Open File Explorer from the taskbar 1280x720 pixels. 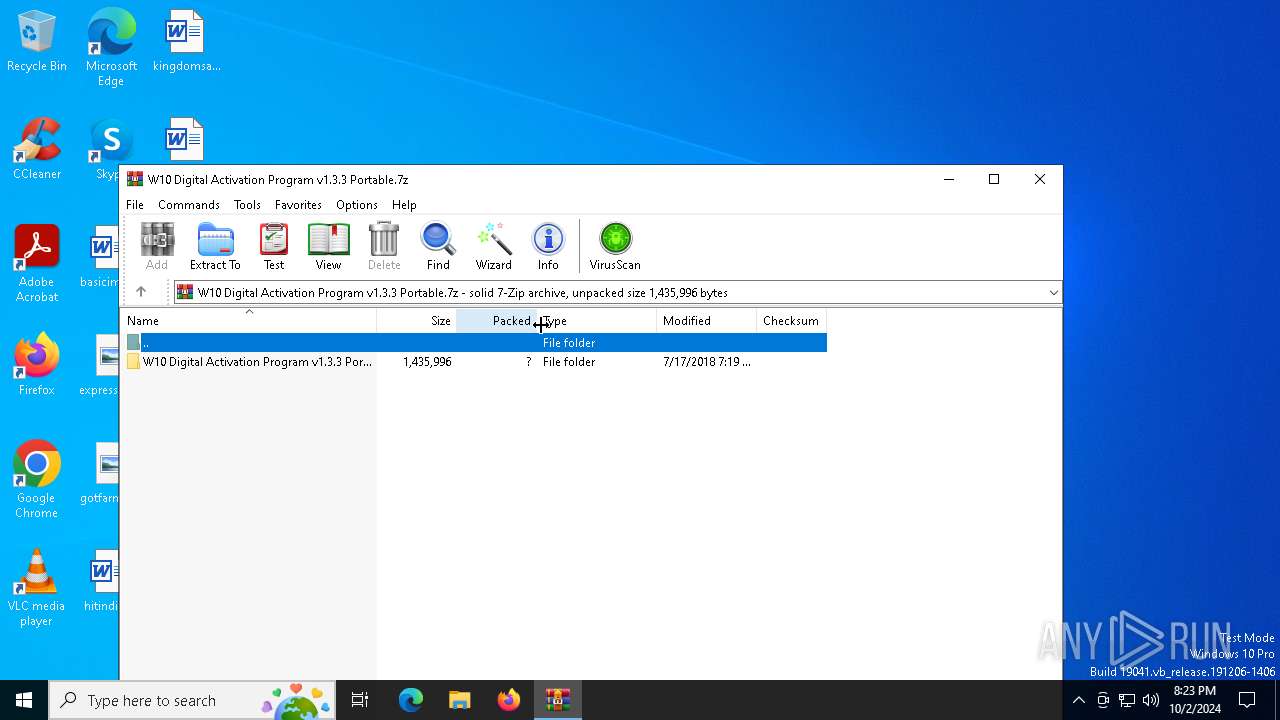(460, 700)
